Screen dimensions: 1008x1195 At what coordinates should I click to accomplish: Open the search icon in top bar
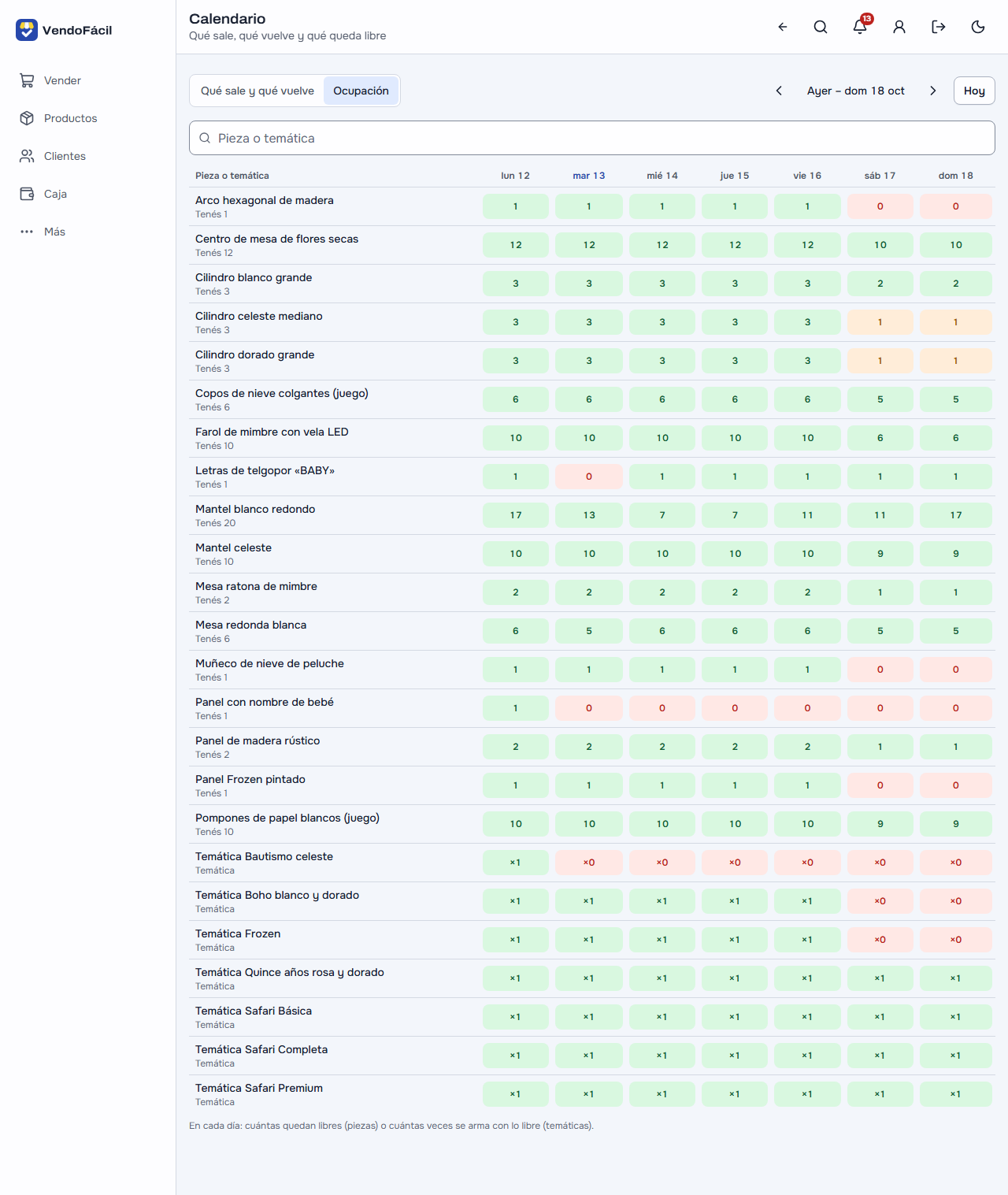coord(821,27)
